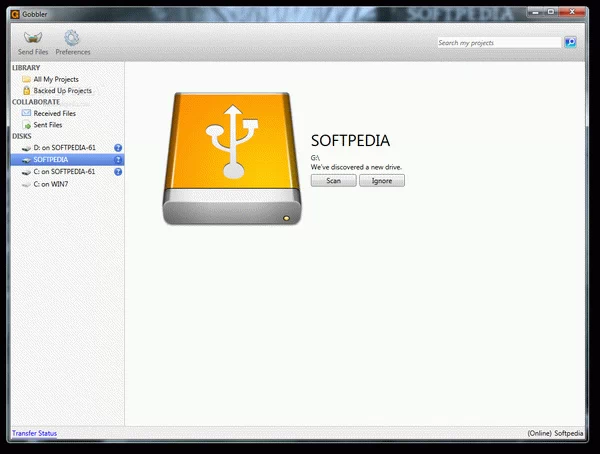
Task: Click the help icon beside C: on SOFTPEDIA-61
Action: point(118,172)
